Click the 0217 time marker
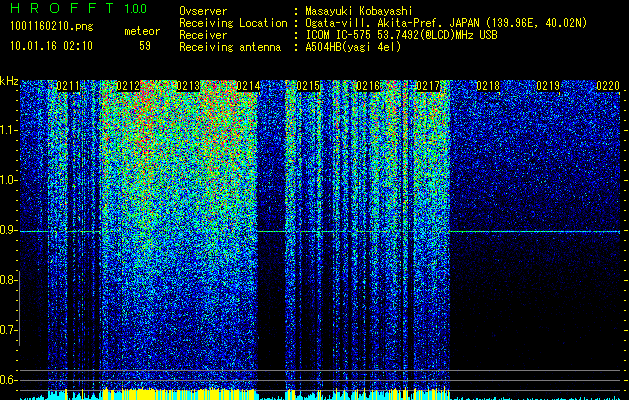The height and width of the screenshot is (400, 629). (x=428, y=86)
